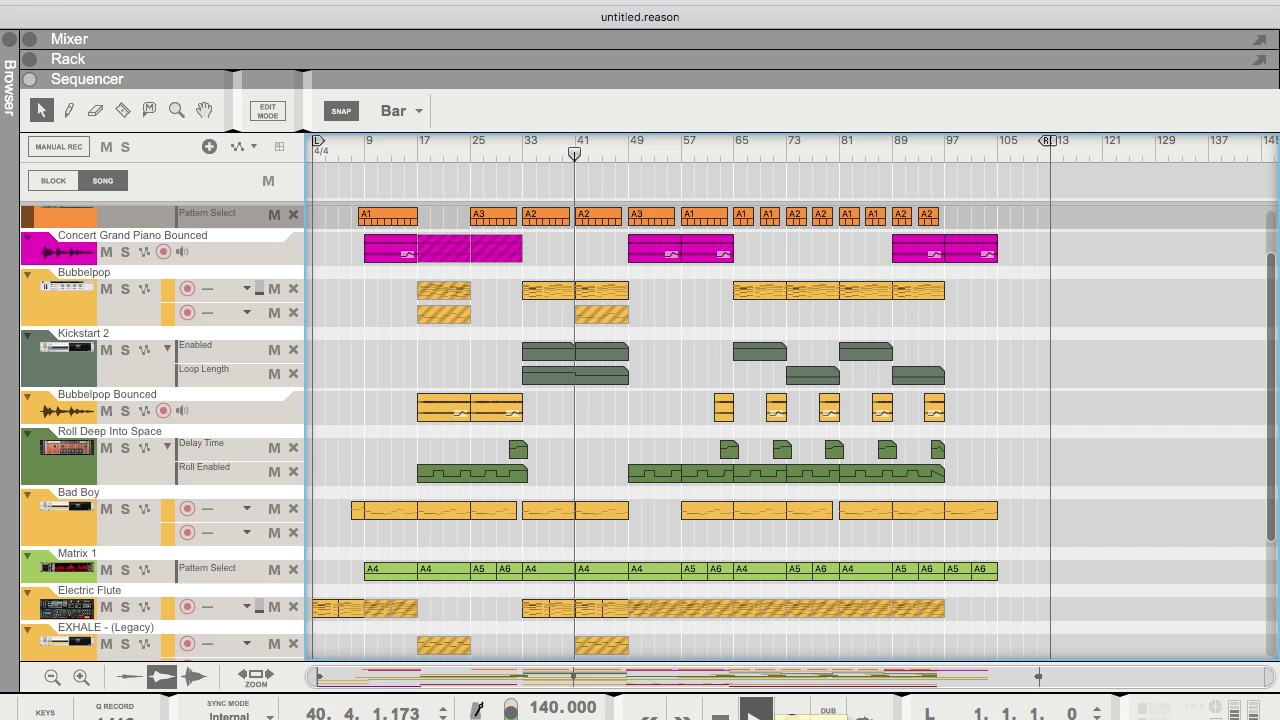This screenshot has height=720, width=1280.
Task: Select the Razor tool
Action: tap(123, 110)
